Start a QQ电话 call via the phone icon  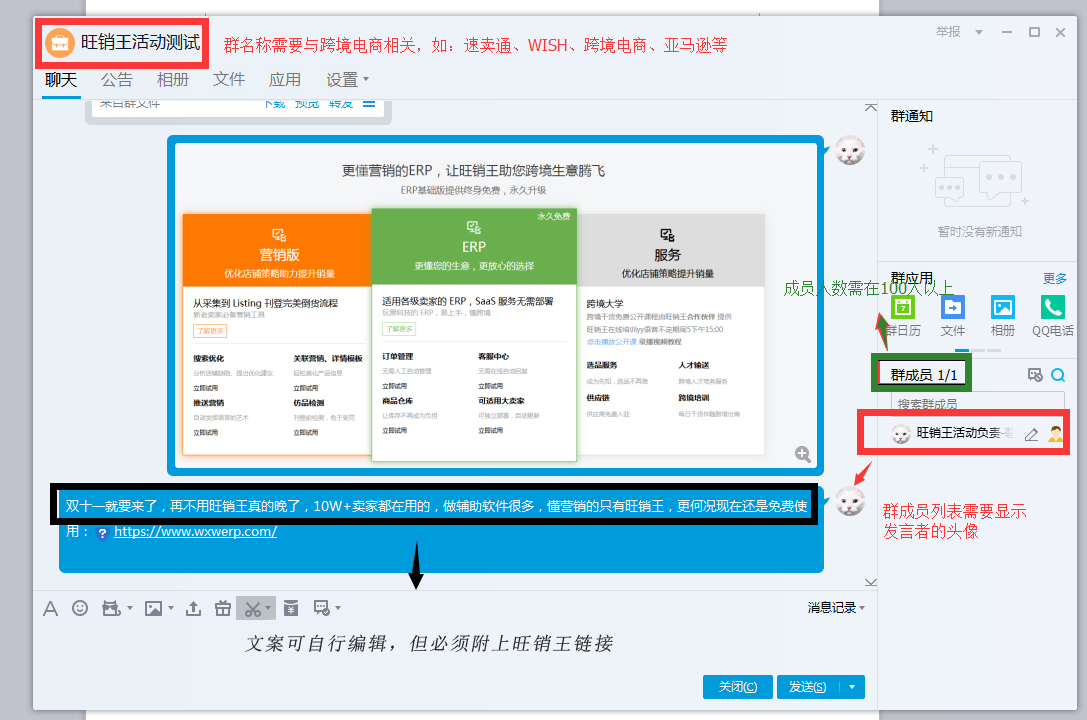1052,307
